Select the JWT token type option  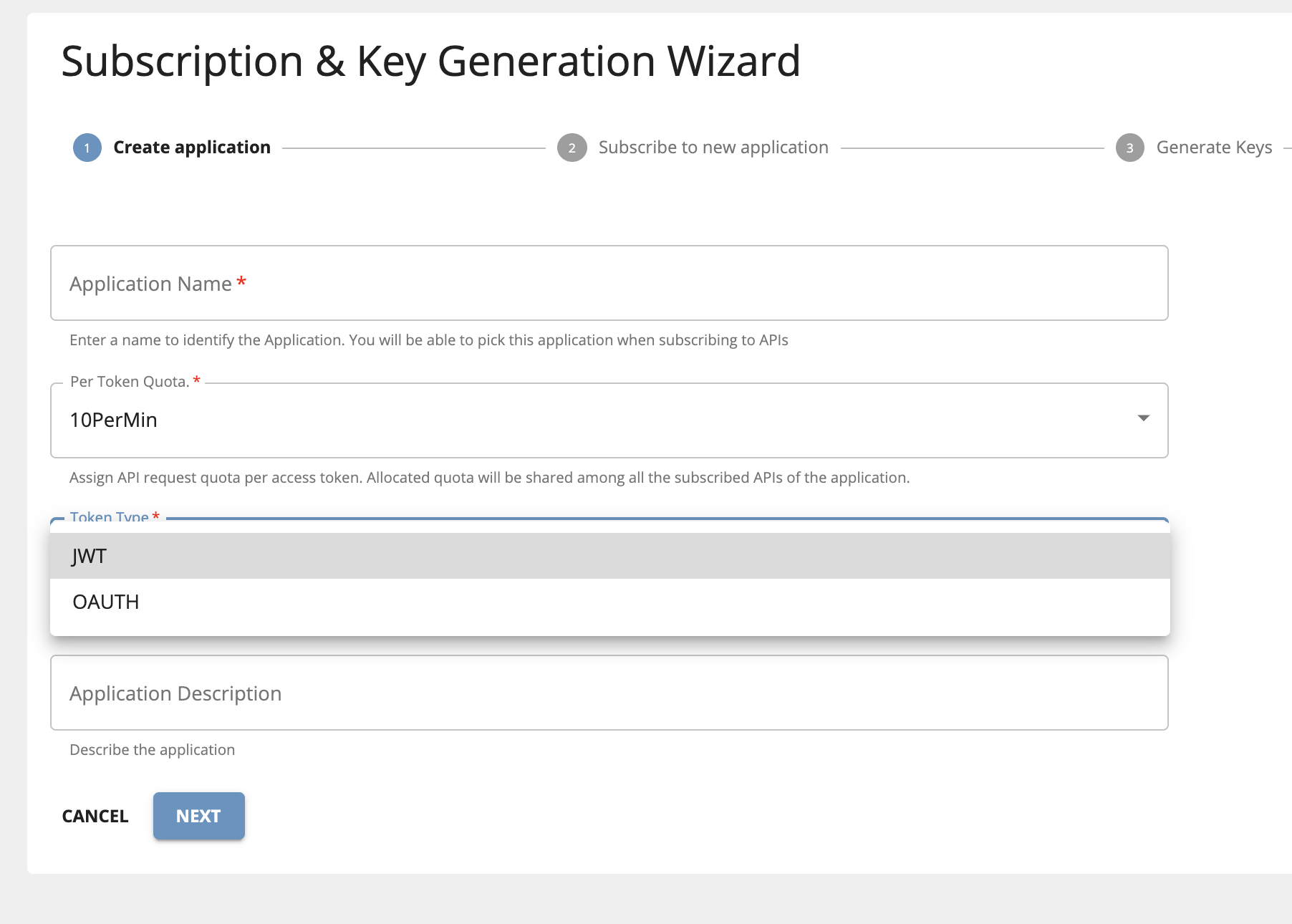pyautogui.click(x=610, y=556)
